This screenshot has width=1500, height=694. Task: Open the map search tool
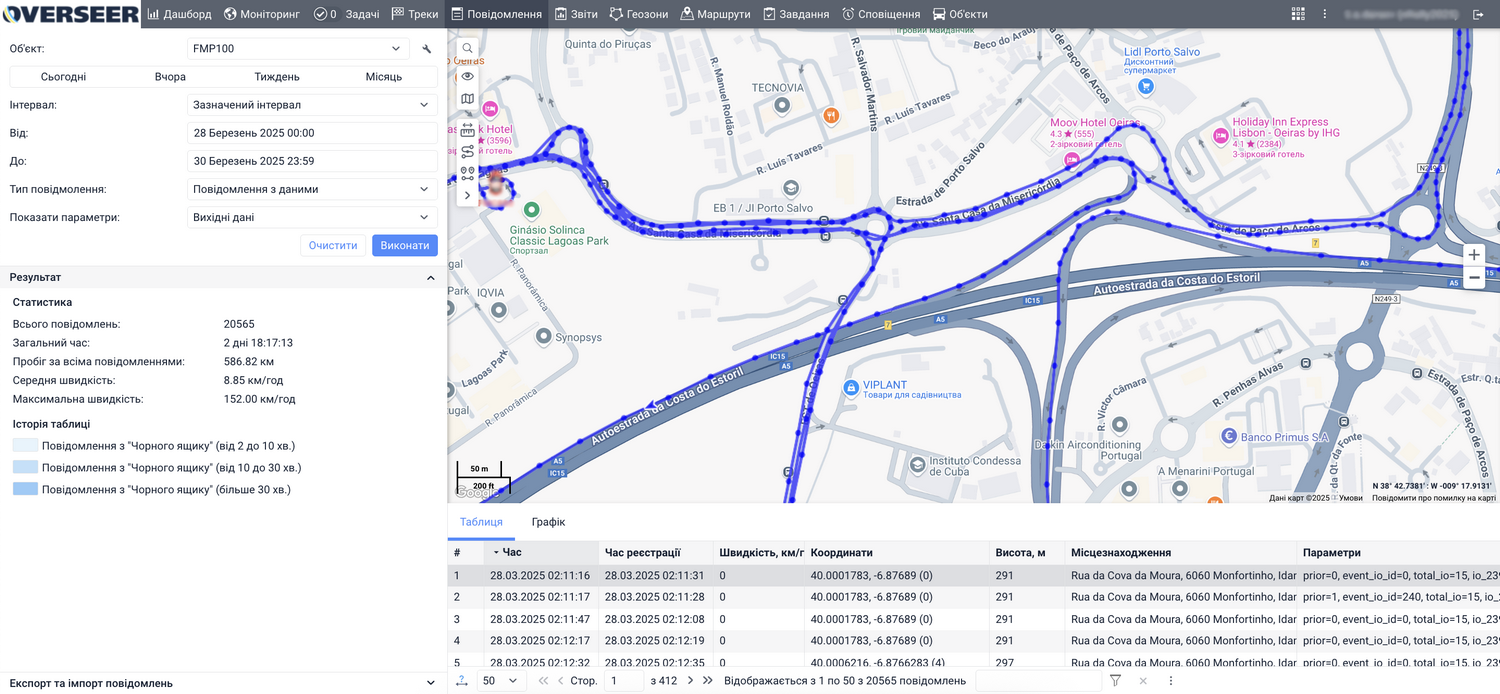pos(467,48)
